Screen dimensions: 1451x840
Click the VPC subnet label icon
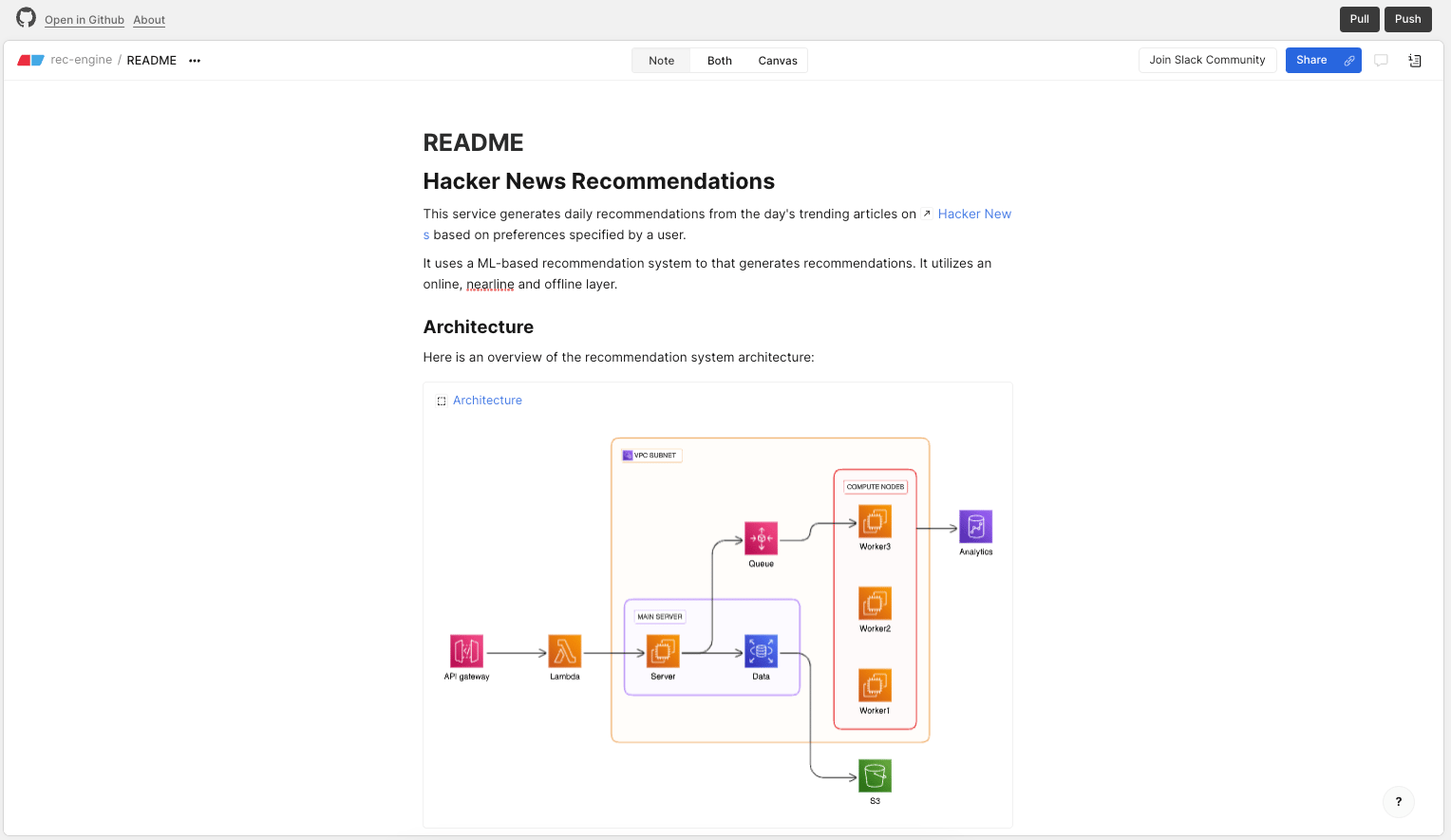point(628,456)
